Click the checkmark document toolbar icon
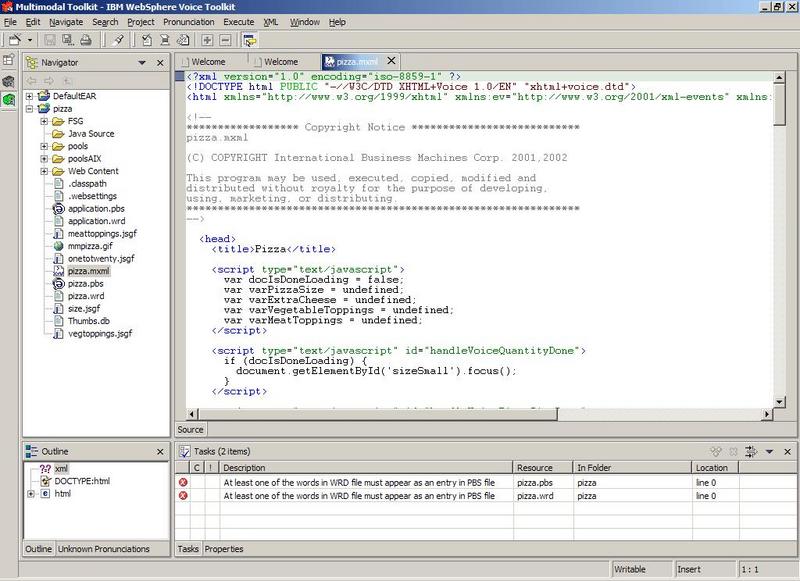 (147, 40)
